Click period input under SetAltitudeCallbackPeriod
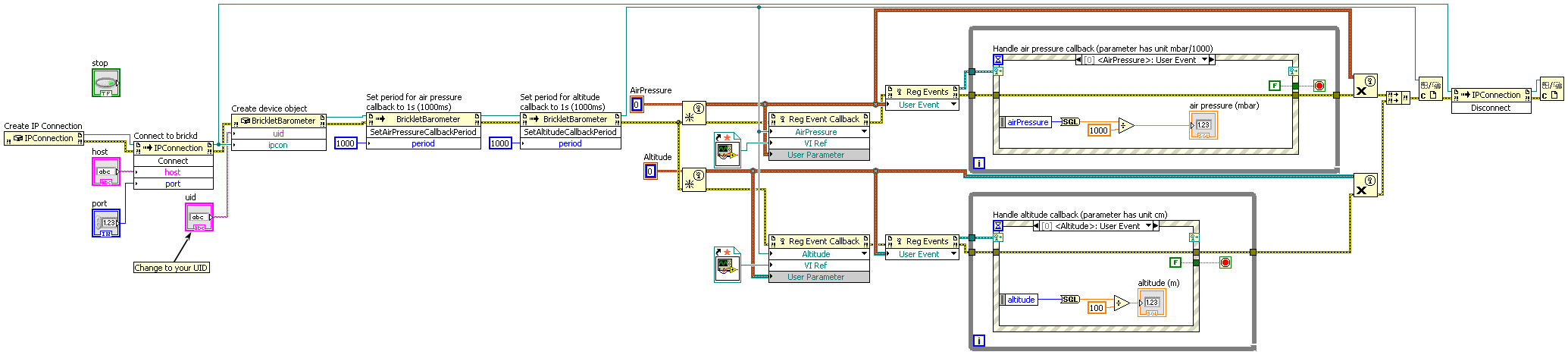Image resolution: width=1568 pixels, height=355 pixels. (570, 143)
